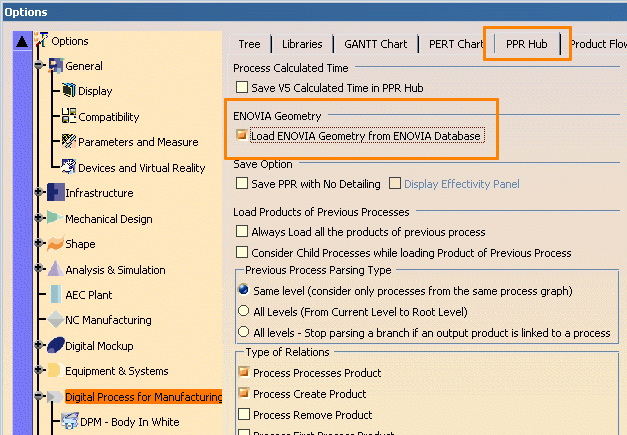Collapse Digital Process for Manufacturing node
The height and width of the screenshot is (435, 627).
[39, 396]
